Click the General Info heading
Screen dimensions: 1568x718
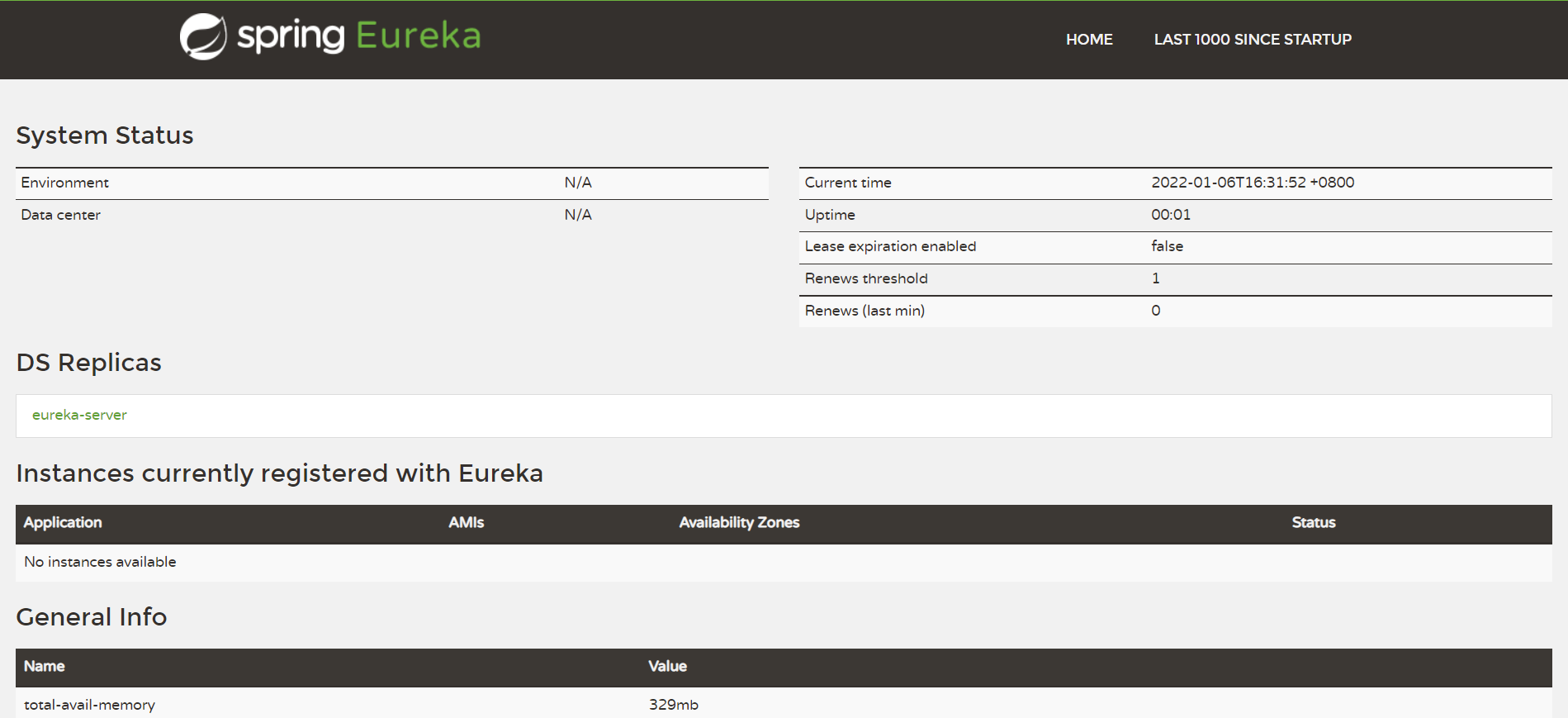(92, 617)
